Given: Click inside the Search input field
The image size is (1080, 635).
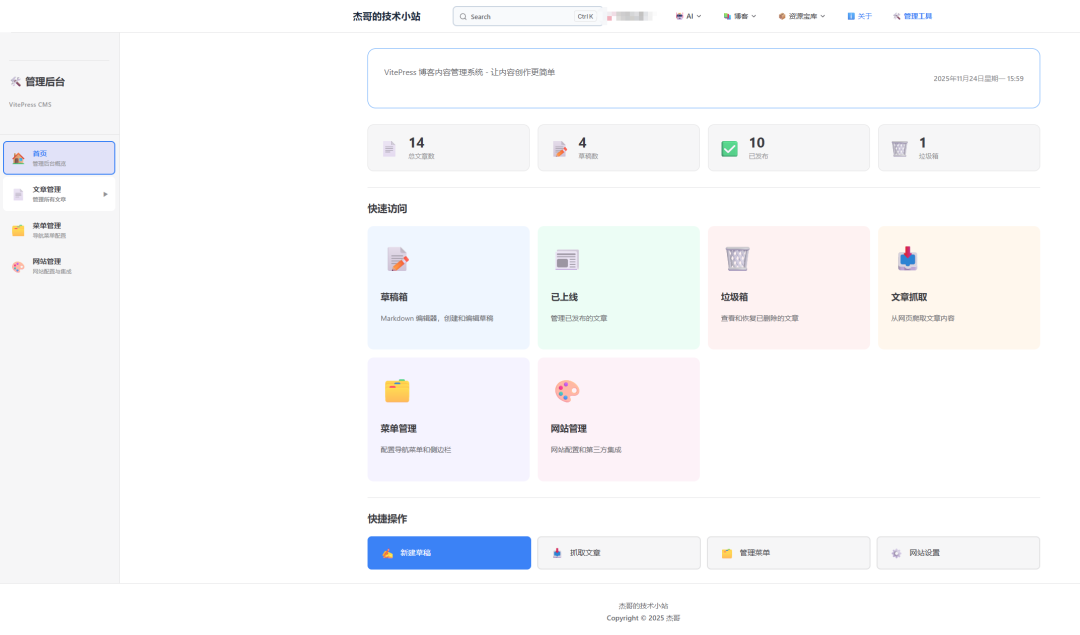Looking at the screenshot, I should 520,16.
